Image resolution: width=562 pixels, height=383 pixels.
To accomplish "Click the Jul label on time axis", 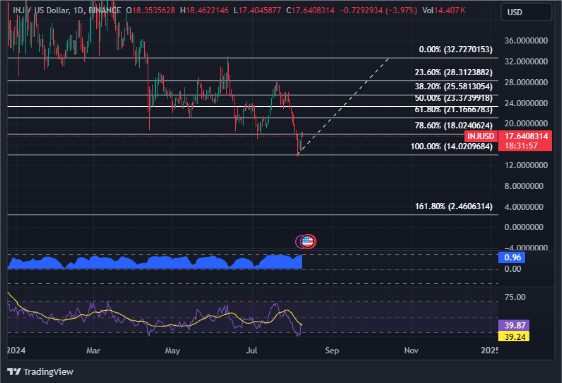I will coord(252,350).
